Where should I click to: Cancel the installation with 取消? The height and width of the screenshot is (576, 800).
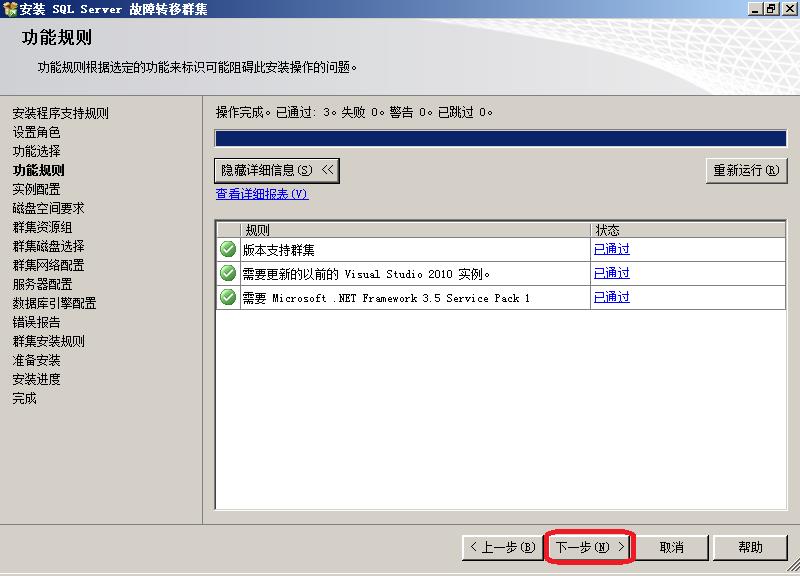671,547
